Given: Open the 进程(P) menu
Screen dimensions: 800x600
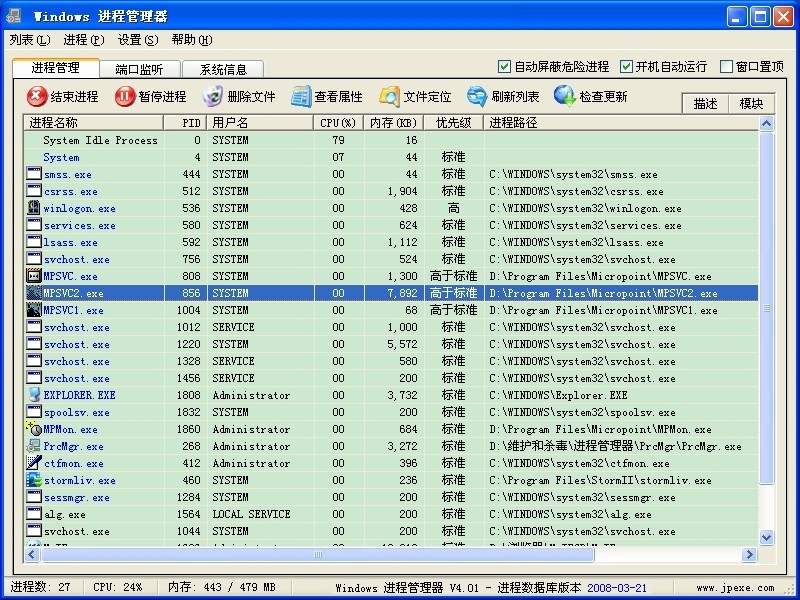Looking at the screenshot, I should pyautogui.click(x=84, y=40).
